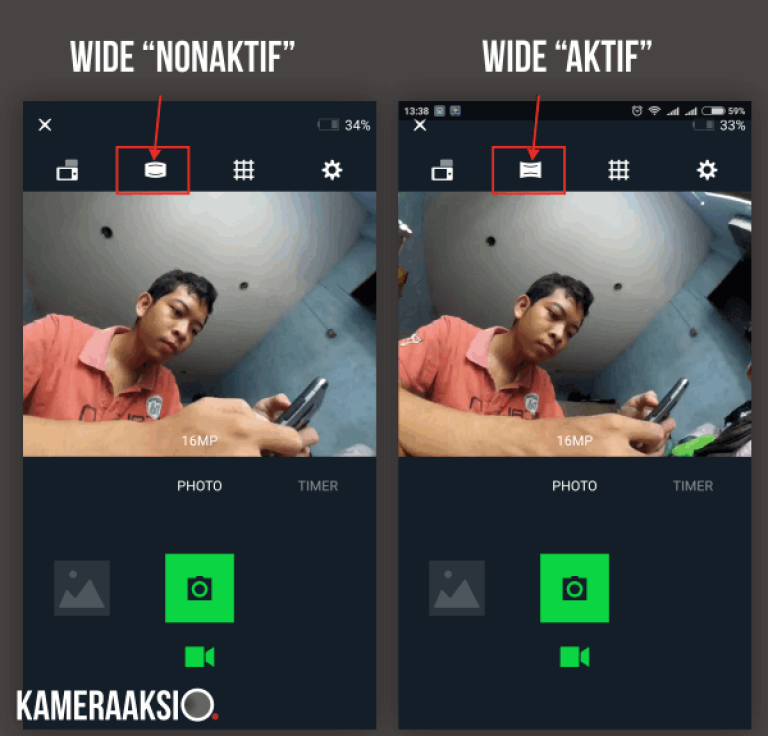
Task: Open settings gear in right camera screen
Action: tap(707, 170)
